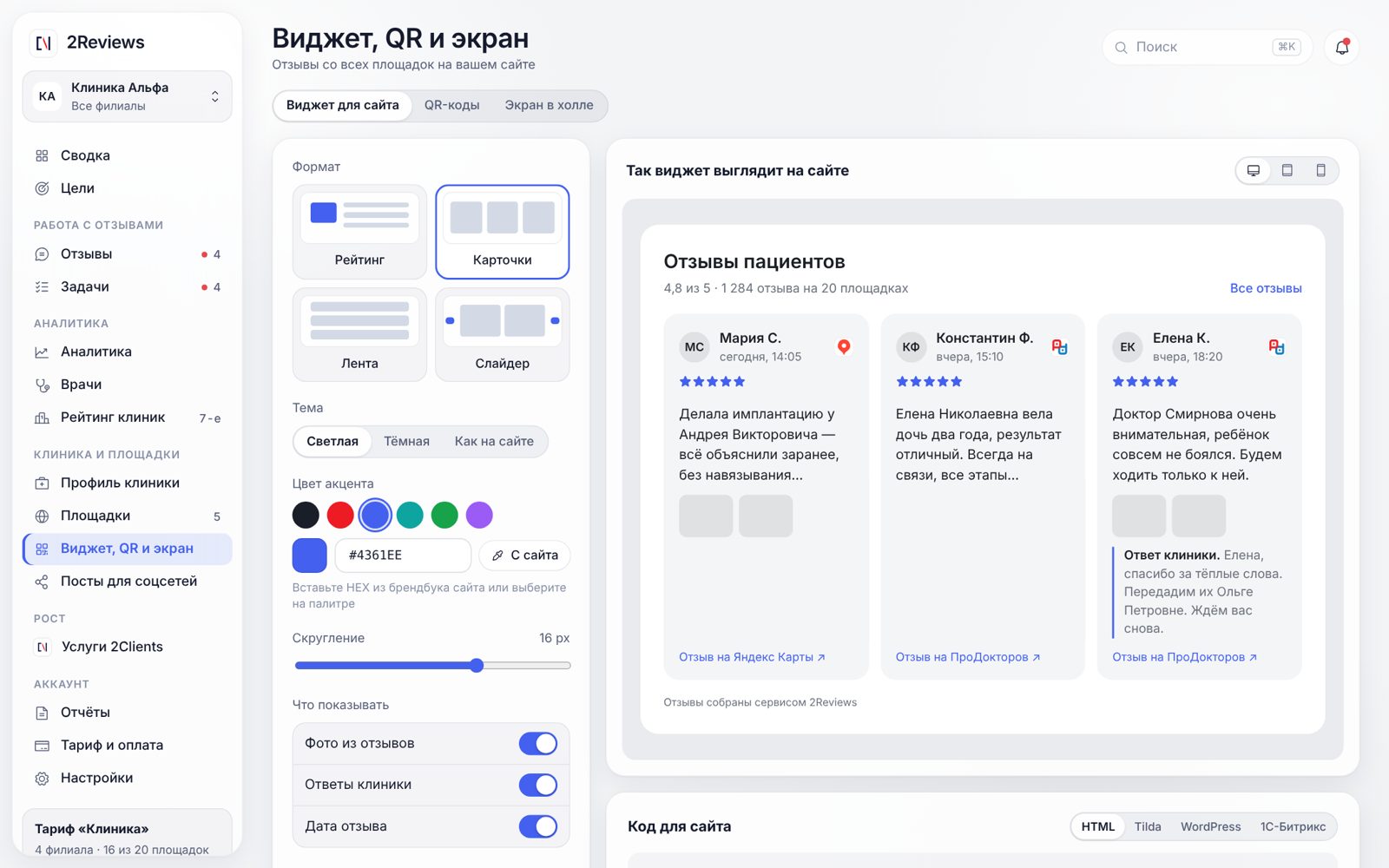Open Задачи list
The width and height of the screenshot is (1389, 868).
[127, 287]
